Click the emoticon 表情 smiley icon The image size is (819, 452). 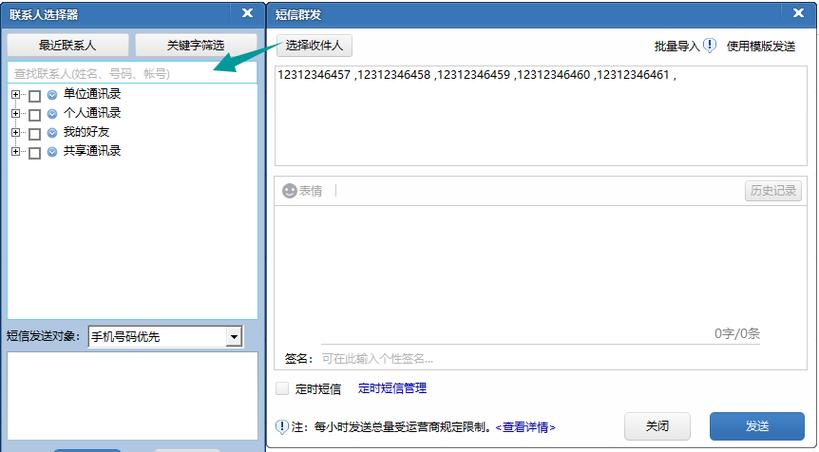coord(289,191)
